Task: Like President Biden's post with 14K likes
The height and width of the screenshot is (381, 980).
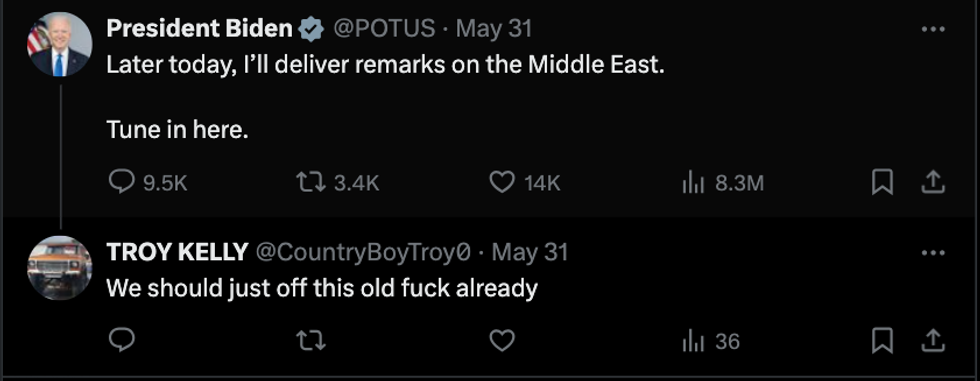Action: pos(524,183)
